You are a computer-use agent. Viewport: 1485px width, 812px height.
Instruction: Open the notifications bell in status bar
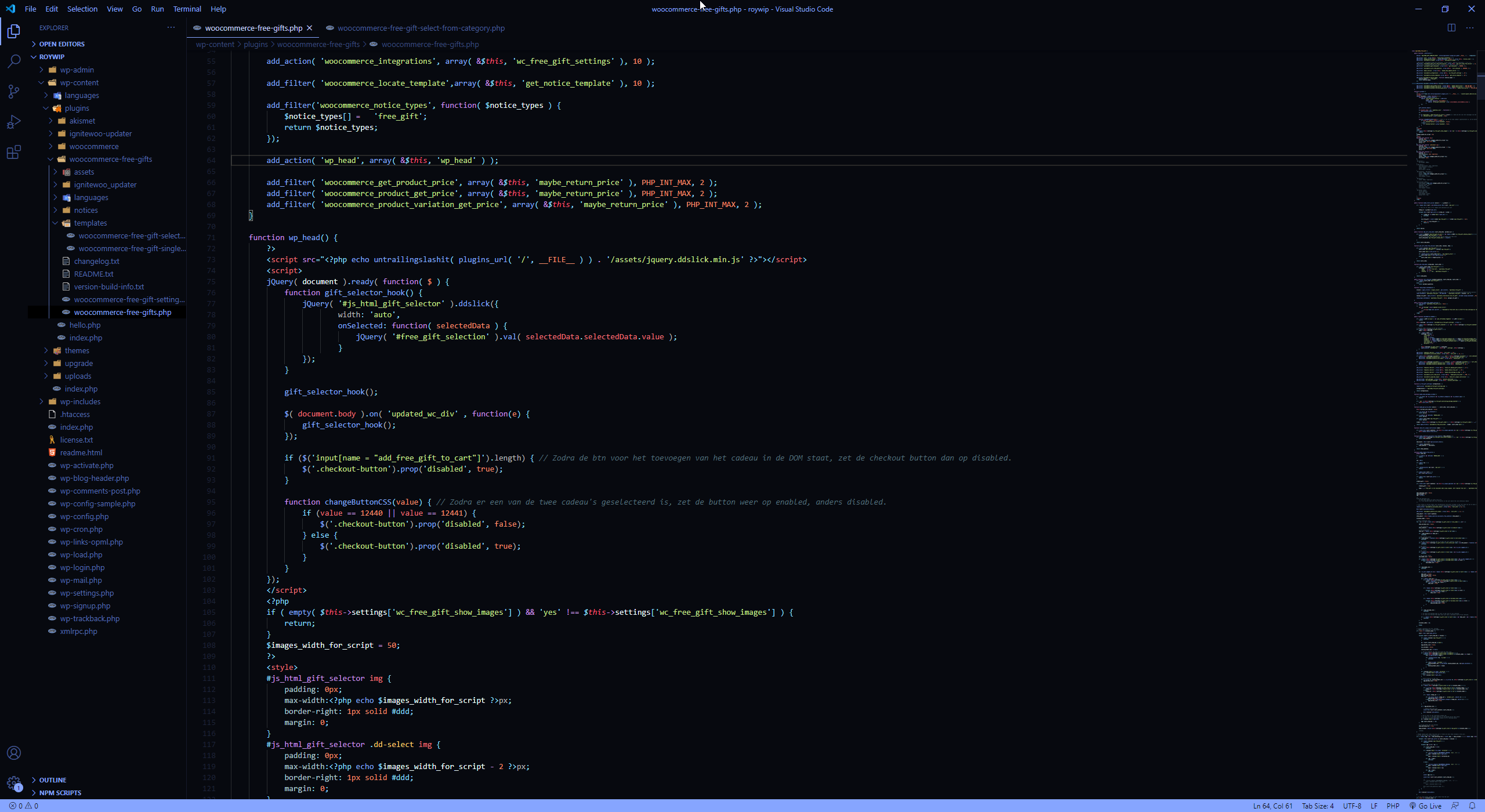tap(1472, 806)
